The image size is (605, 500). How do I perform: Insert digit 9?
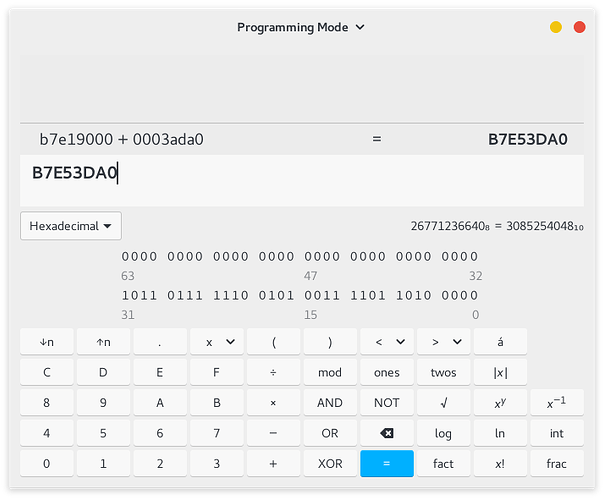[103, 403]
